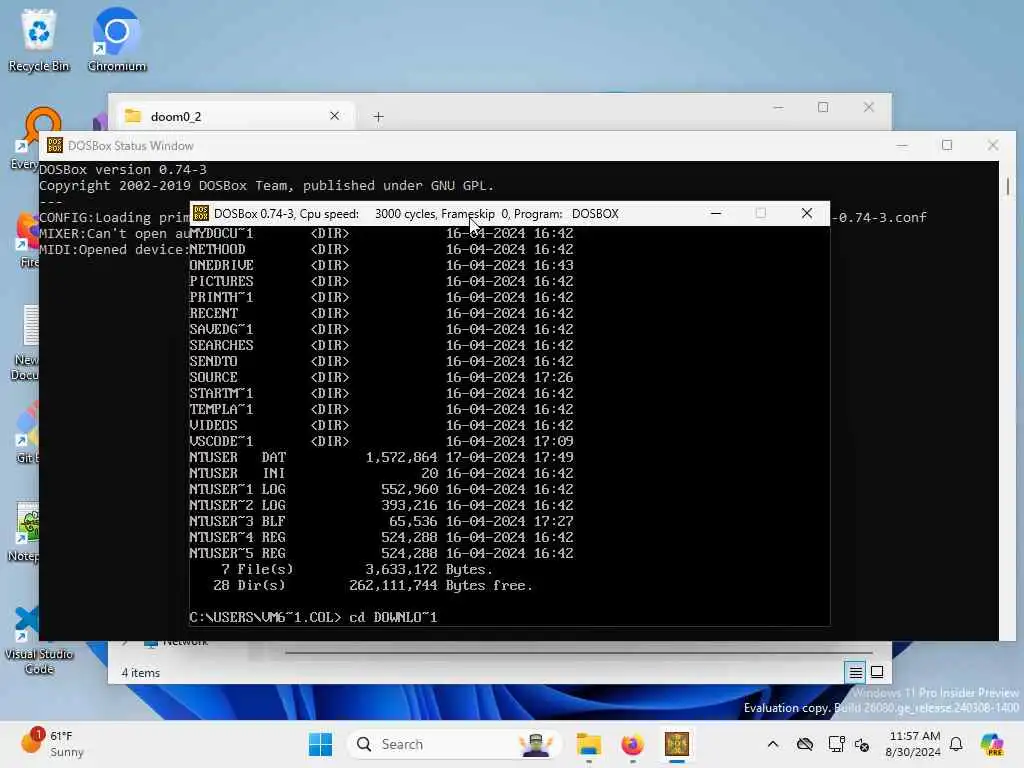This screenshot has width=1024, height=768.
Task: Click the SOURCE directory row
Action: [x=381, y=377]
